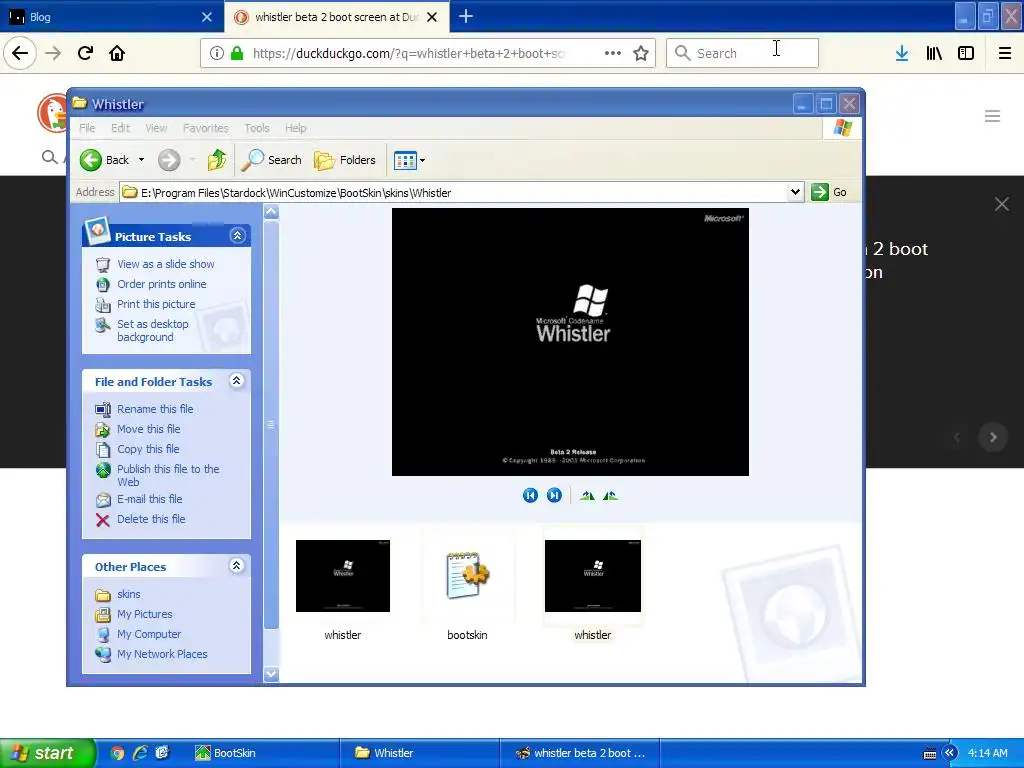1024x768 pixels.
Task: Open the browser Downloads arrow
Action: click(902, 53)
